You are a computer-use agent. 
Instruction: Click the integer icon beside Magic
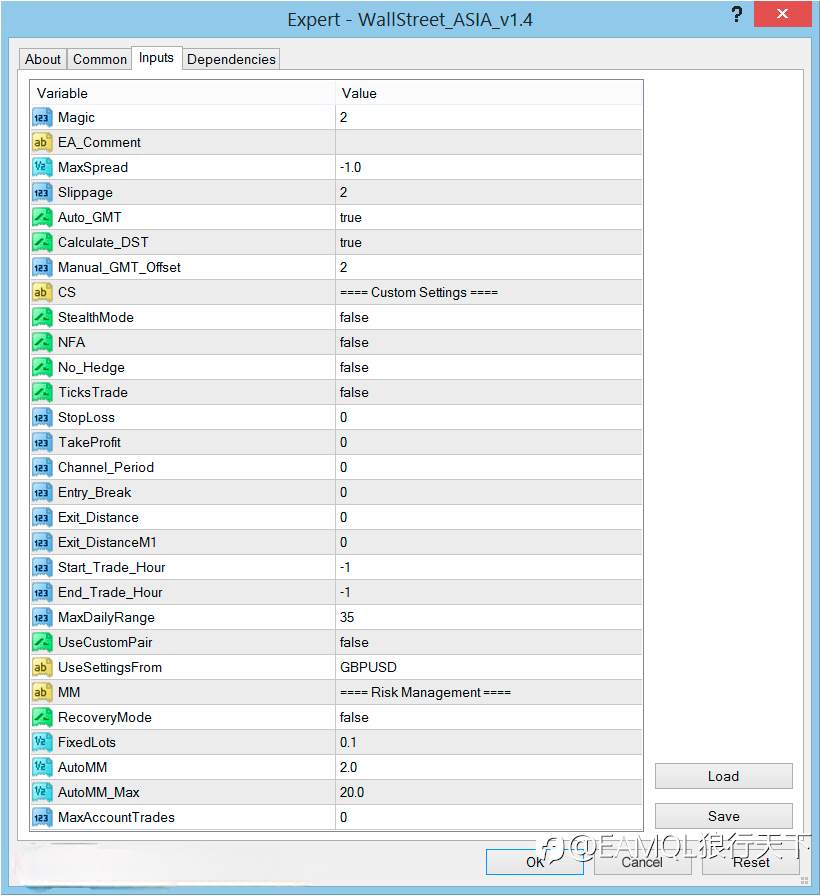click(x=42, y=118)
